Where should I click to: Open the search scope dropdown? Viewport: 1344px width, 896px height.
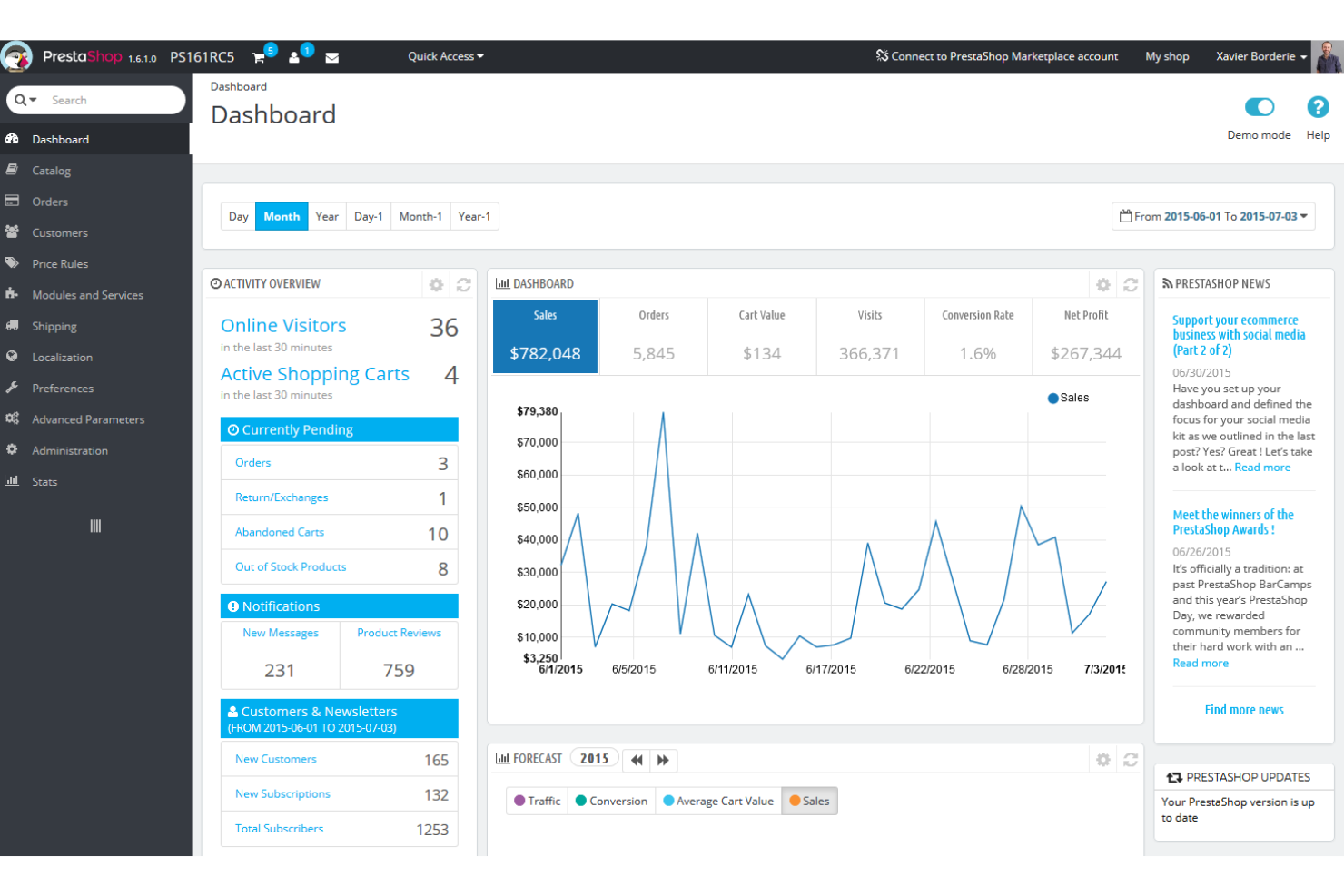coord(25,100)
